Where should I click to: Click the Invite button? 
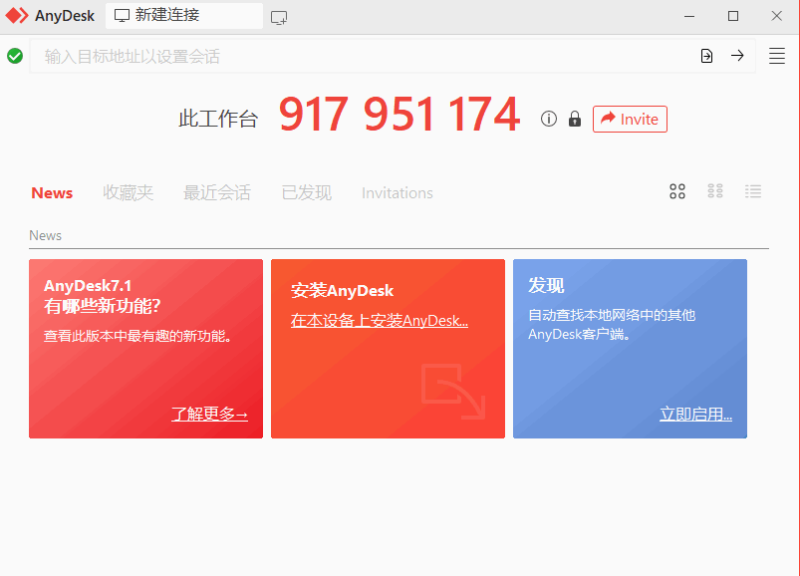click(630, 119)
